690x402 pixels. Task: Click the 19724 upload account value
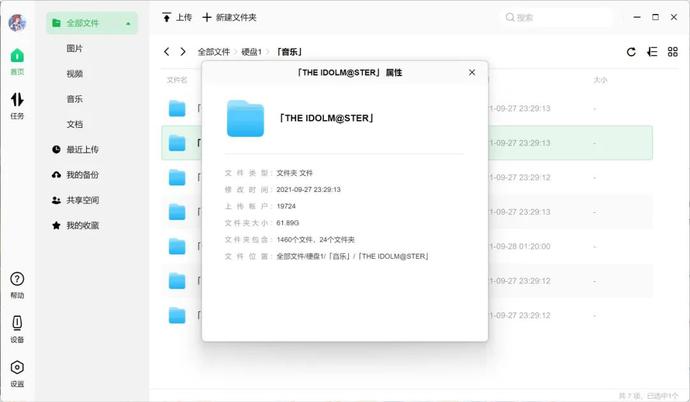pos(286,206)
